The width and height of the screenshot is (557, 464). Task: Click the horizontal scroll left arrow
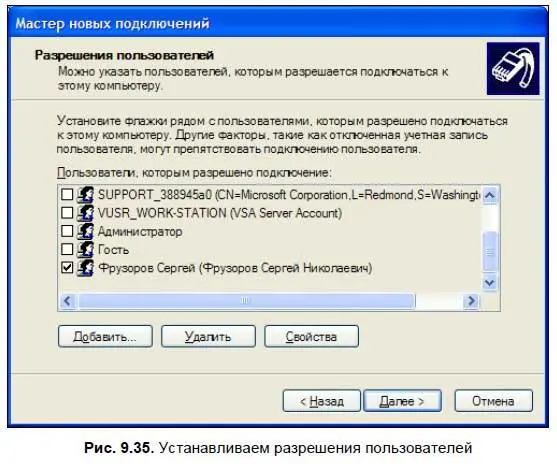coord(67,301)
